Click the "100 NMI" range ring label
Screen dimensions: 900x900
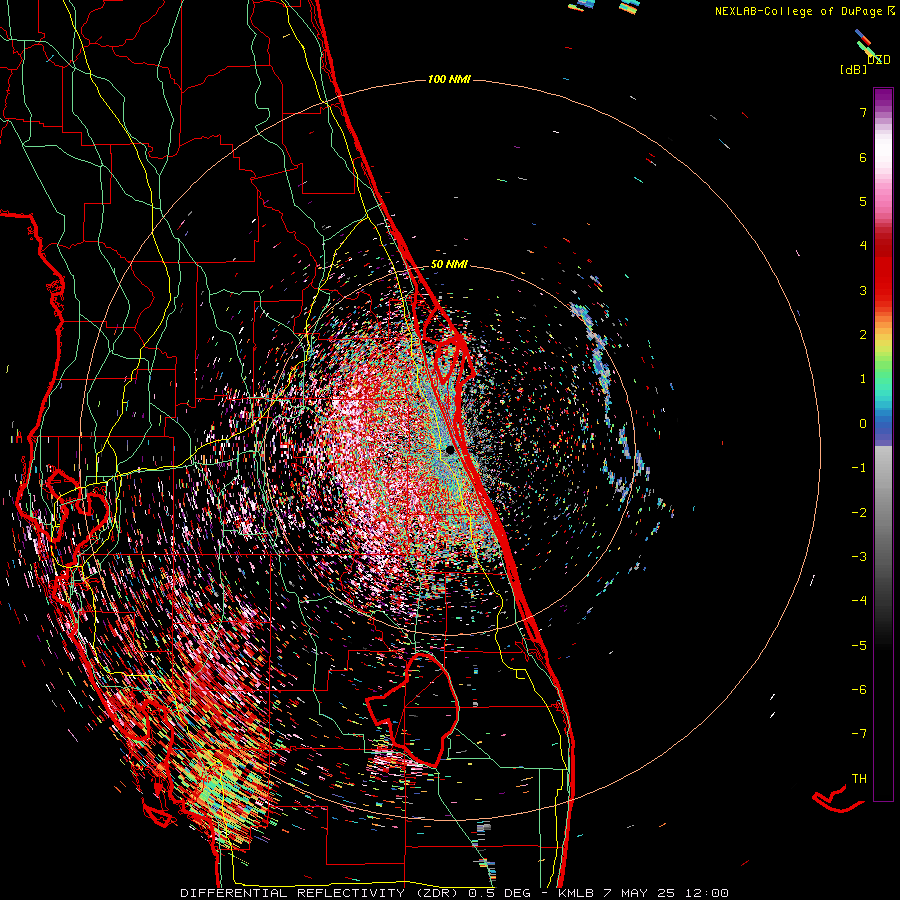(449, 79)
